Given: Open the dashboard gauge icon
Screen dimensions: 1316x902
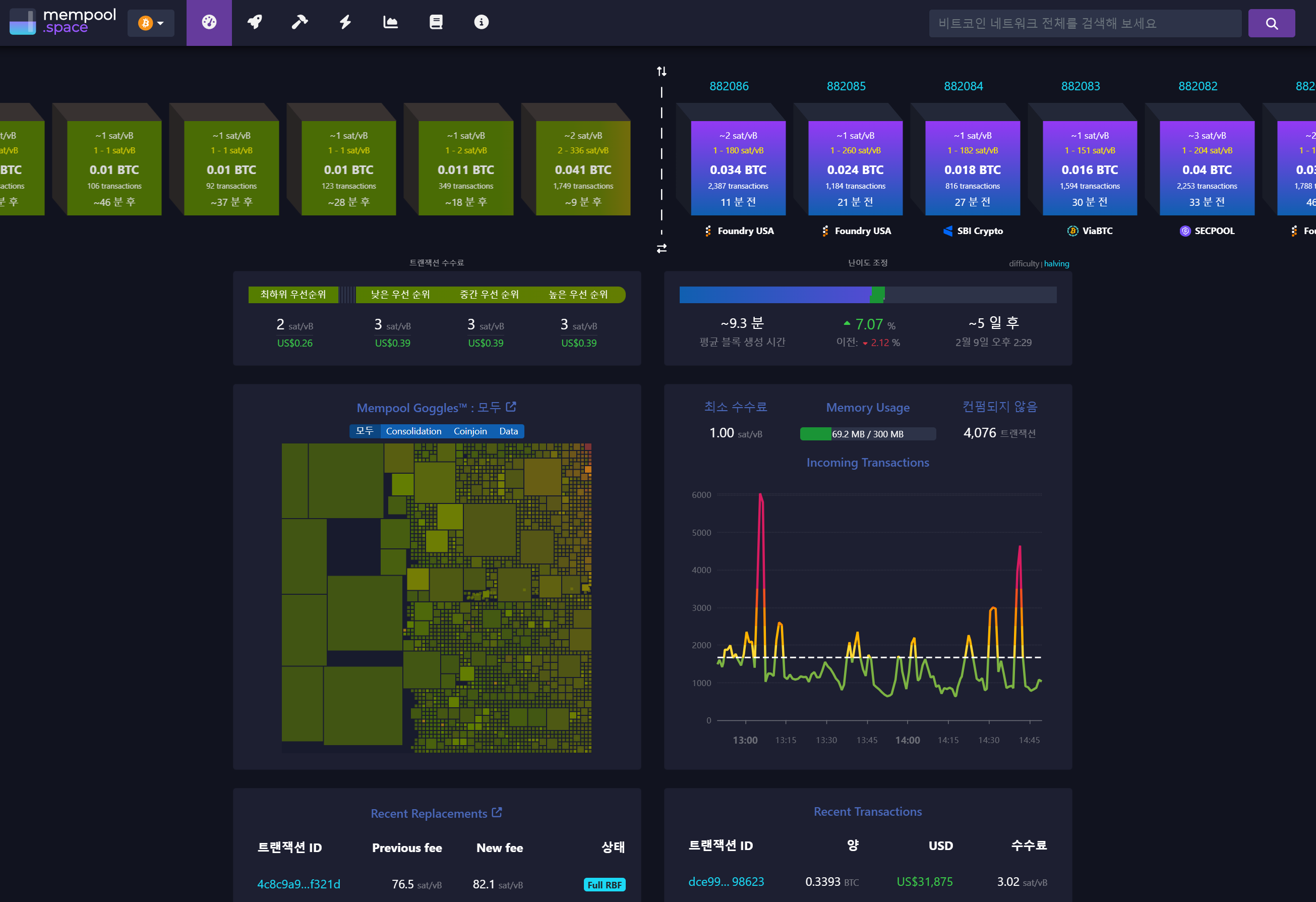Looking at the screenshot, I should click(209, 23).
